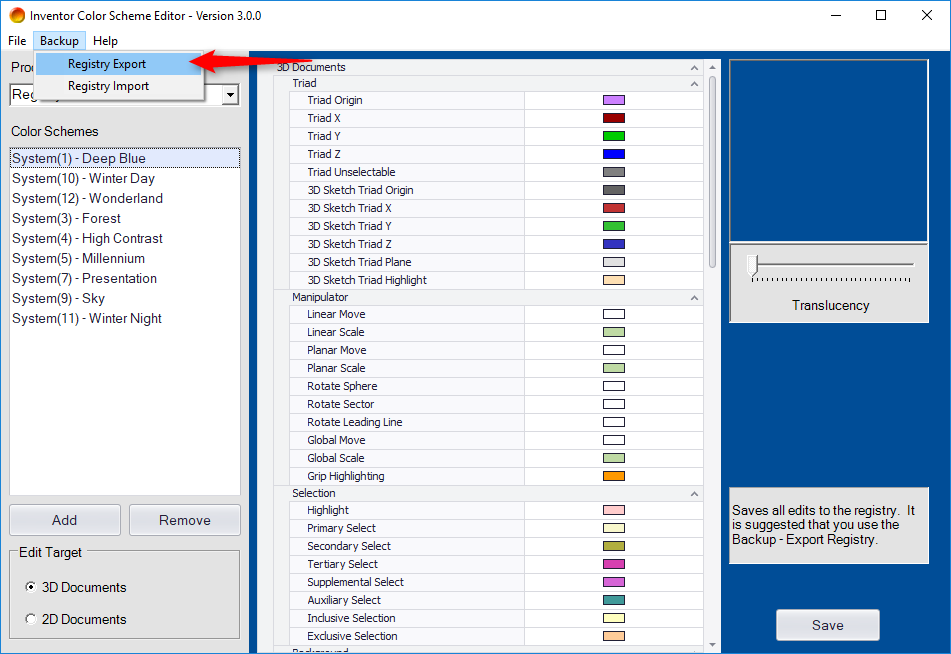Click 3D Sketch Triad Z swatch

(614, 244)
